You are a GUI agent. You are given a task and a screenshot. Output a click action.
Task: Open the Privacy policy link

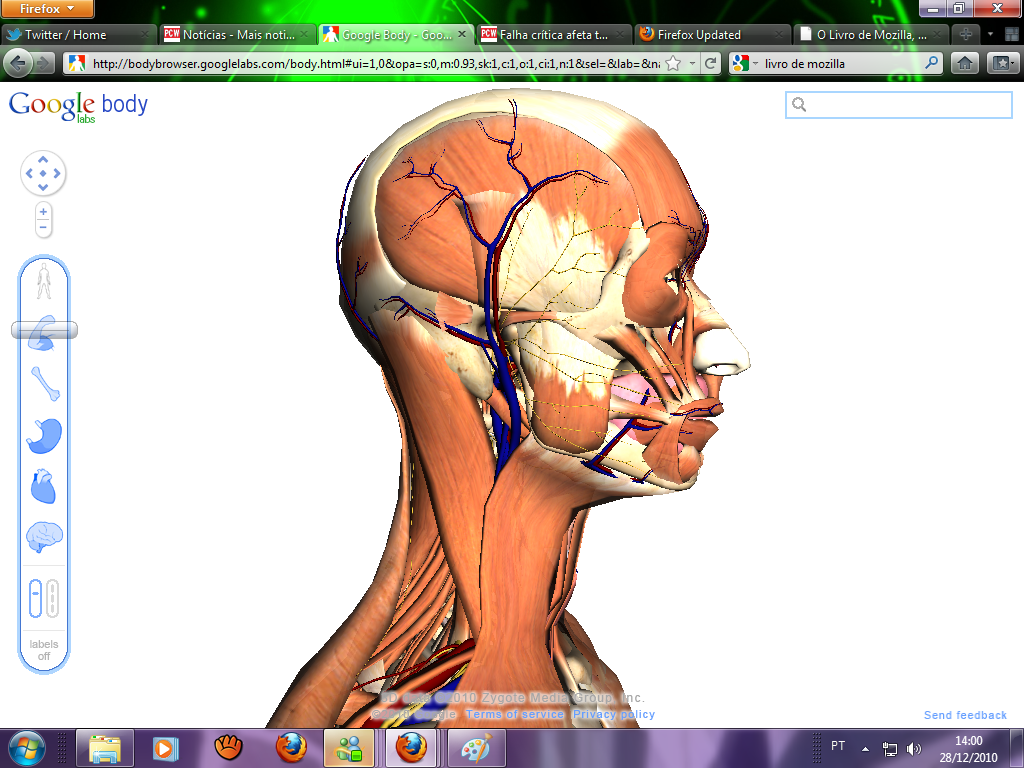coord(613,714)
